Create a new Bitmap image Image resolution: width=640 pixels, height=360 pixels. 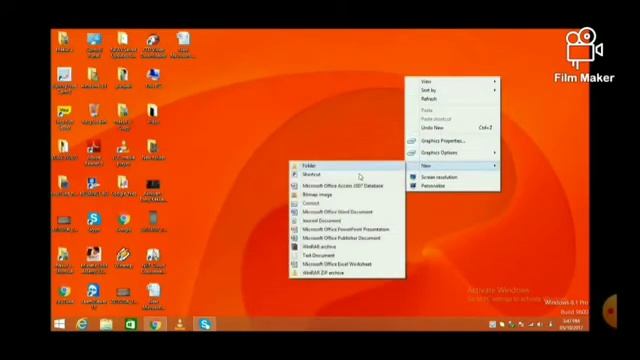(x=347, y=195)
